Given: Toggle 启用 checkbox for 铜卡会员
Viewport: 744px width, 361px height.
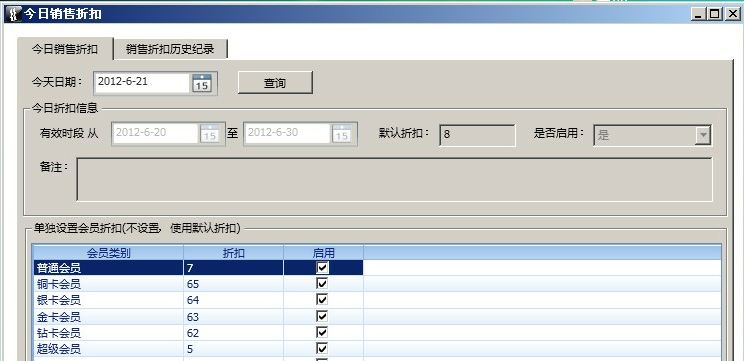Looking at the screenshot, I should coord(322,284).
